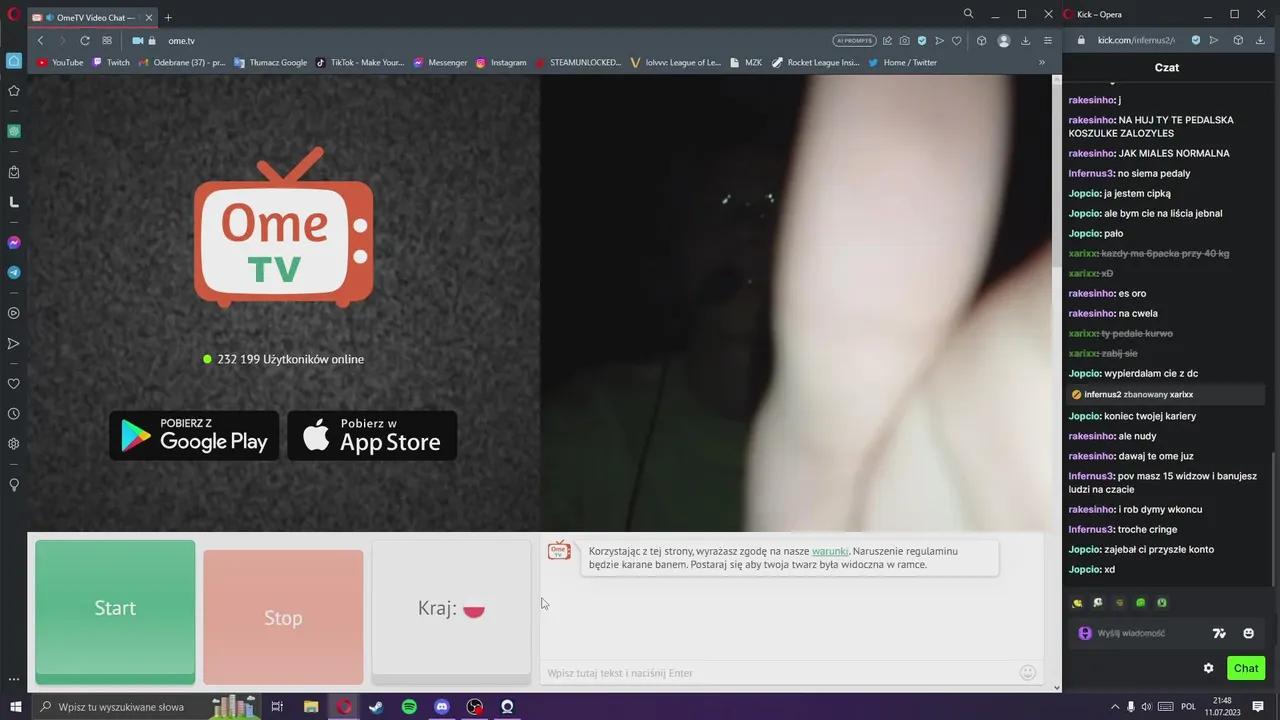Click the red Stop button
The height and width of the screenshot is (720, 1280).
point(283,617)
